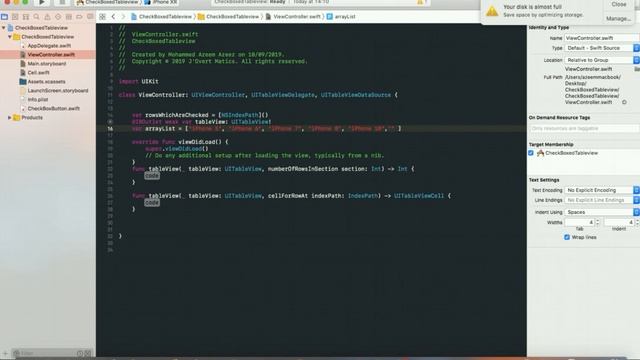The image size is (640, 360).
Task: Select ViewController.swift in navigator
Action: [48, 55]
